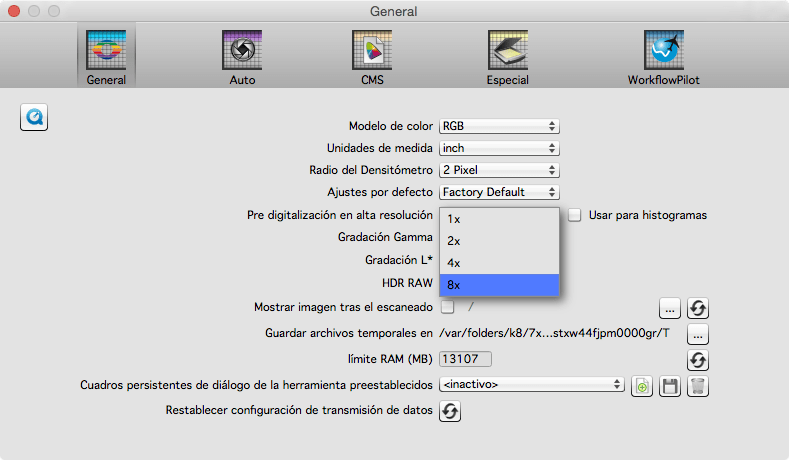Open the General preferences tab

tap(106, 56)
